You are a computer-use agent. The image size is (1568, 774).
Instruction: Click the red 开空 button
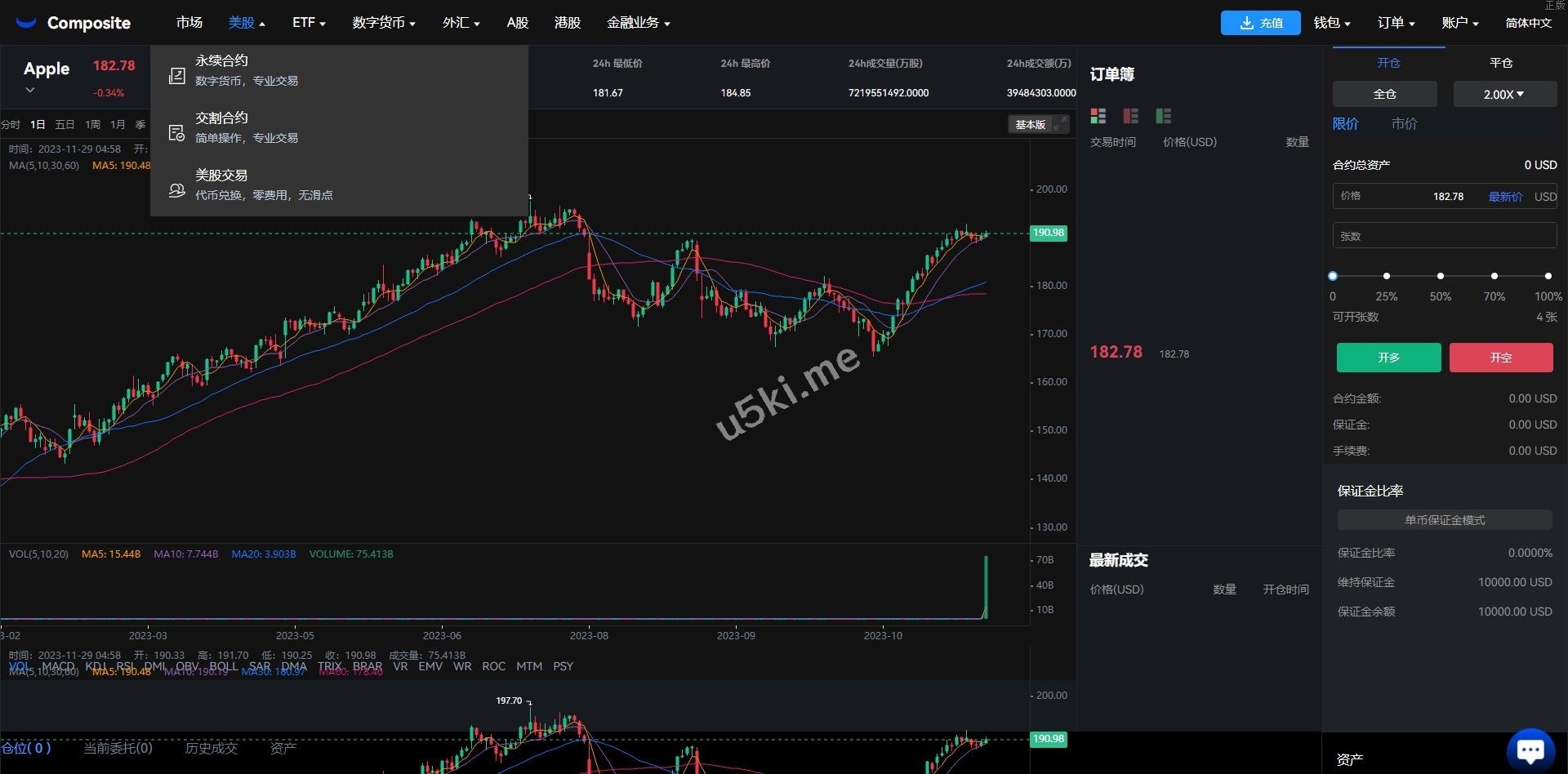click(1501, 358)
